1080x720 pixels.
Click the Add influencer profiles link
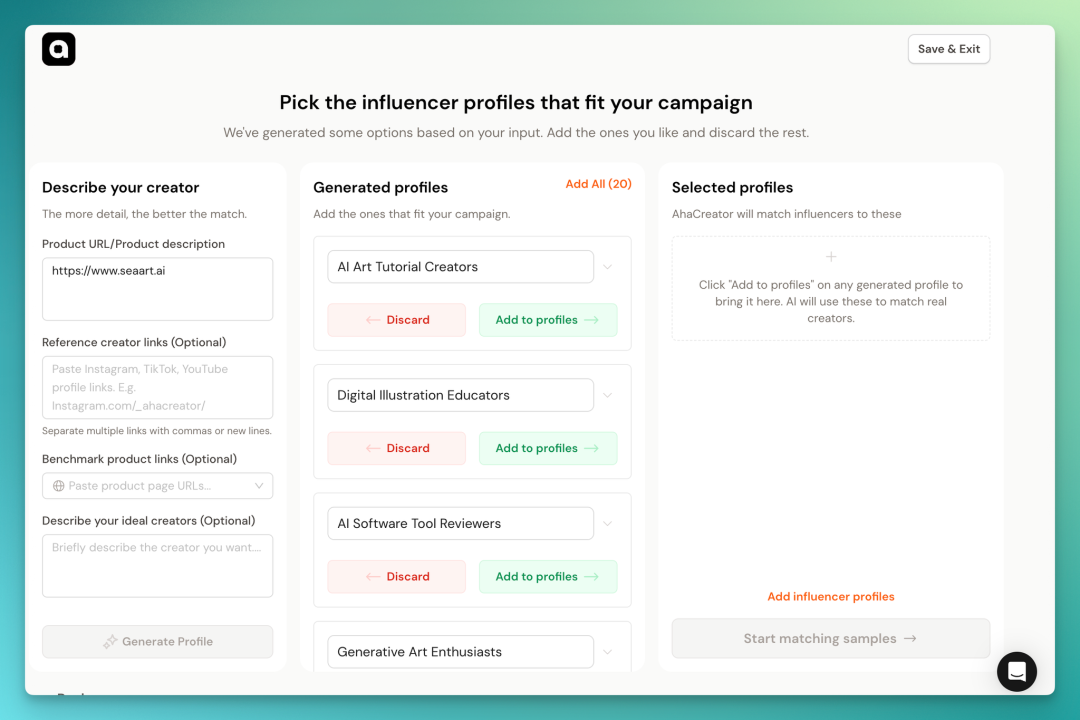(831, 597)
